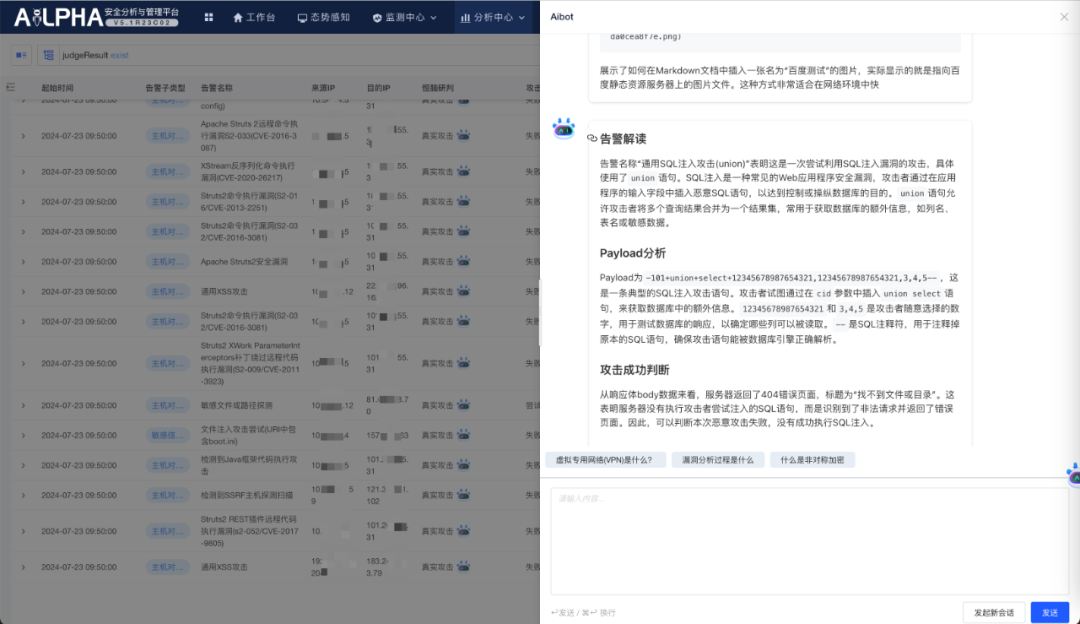Click the floating Aibot icon at panel edge
Screen dimensions: 1080x624
click(1073, 473)
